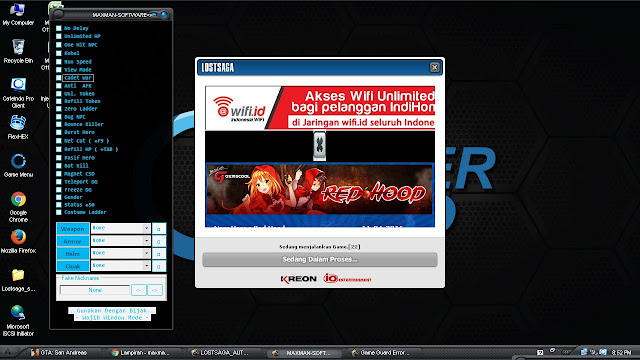Click the Armor button
640x360 pixels.
point(73,241)
